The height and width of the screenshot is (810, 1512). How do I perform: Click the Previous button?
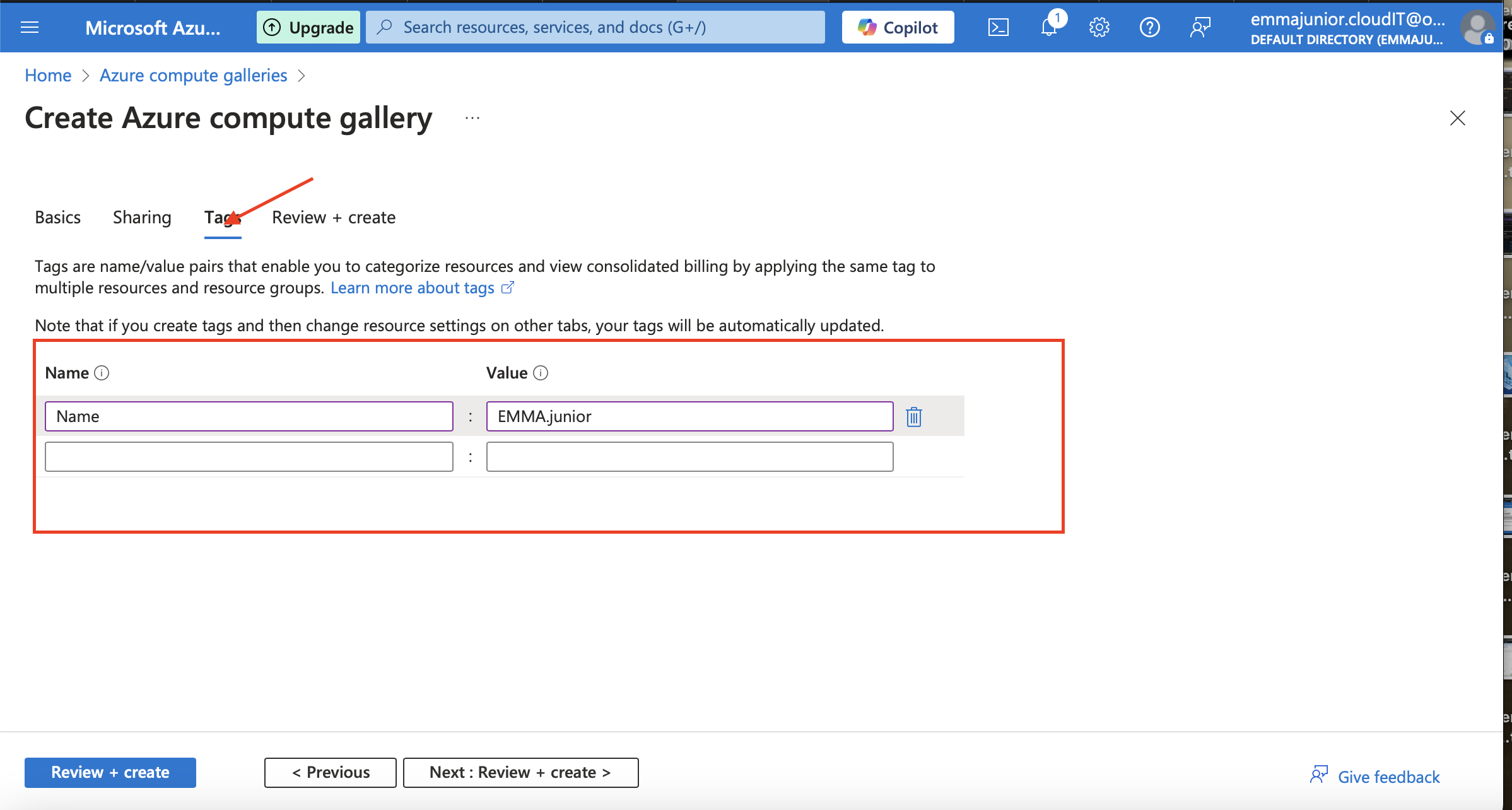331,772
